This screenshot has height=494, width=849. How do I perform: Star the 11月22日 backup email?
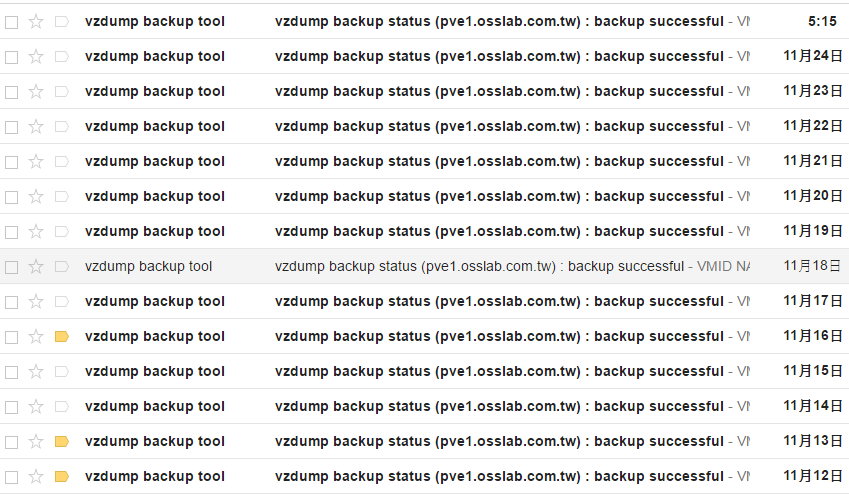click(36, 126)
